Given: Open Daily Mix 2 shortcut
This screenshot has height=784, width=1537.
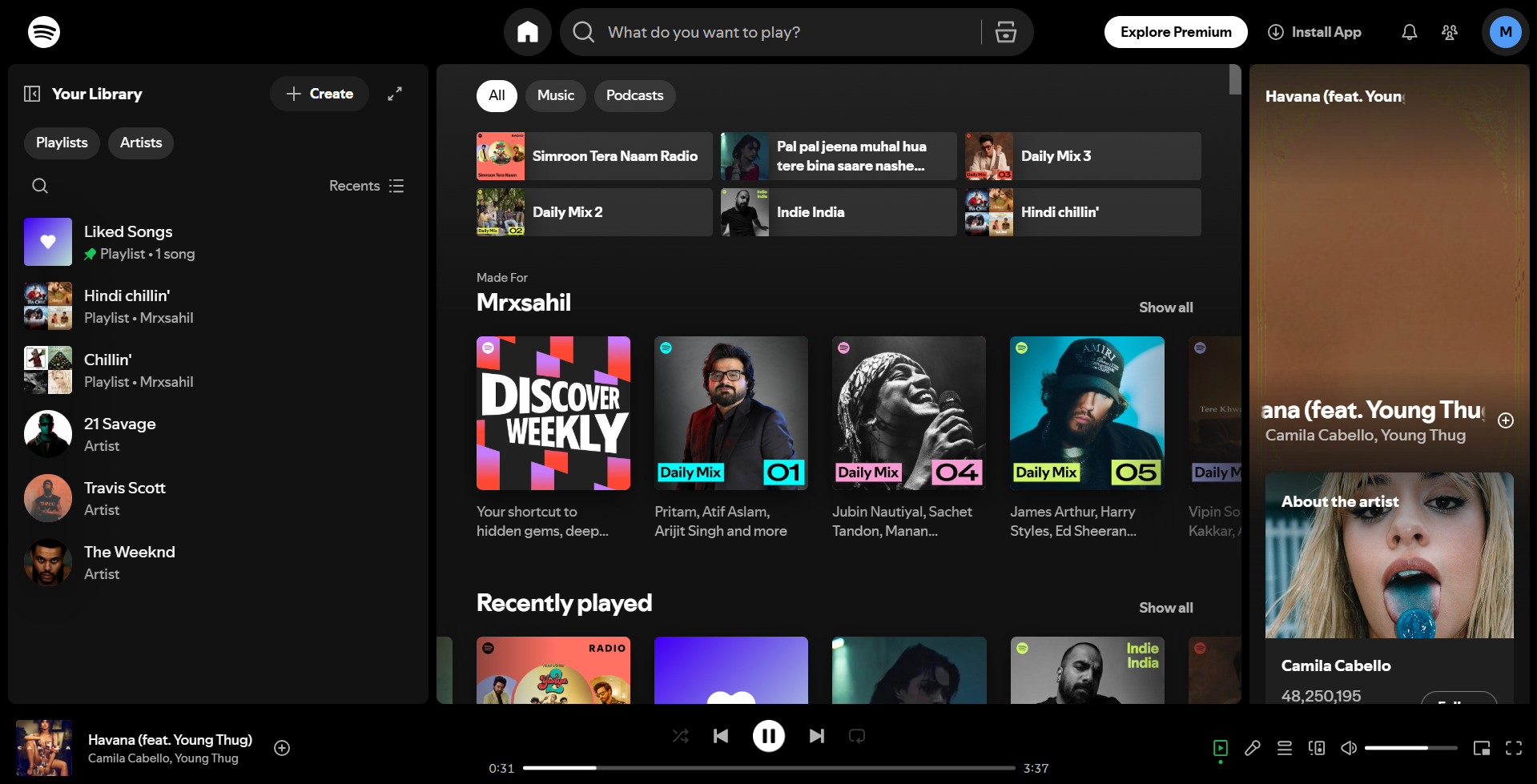Looking at the screenshot, I should 594,212.
